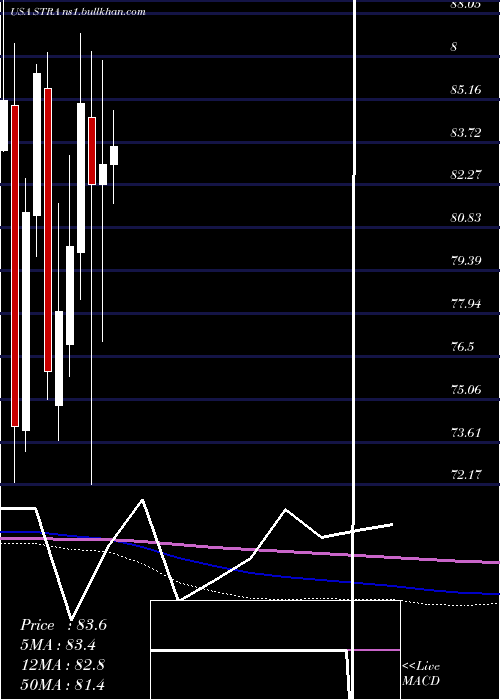This screenshot has height=700, width=500.
Task: Click the 73.61 price axis label
Action: click(x=466, y=433)
